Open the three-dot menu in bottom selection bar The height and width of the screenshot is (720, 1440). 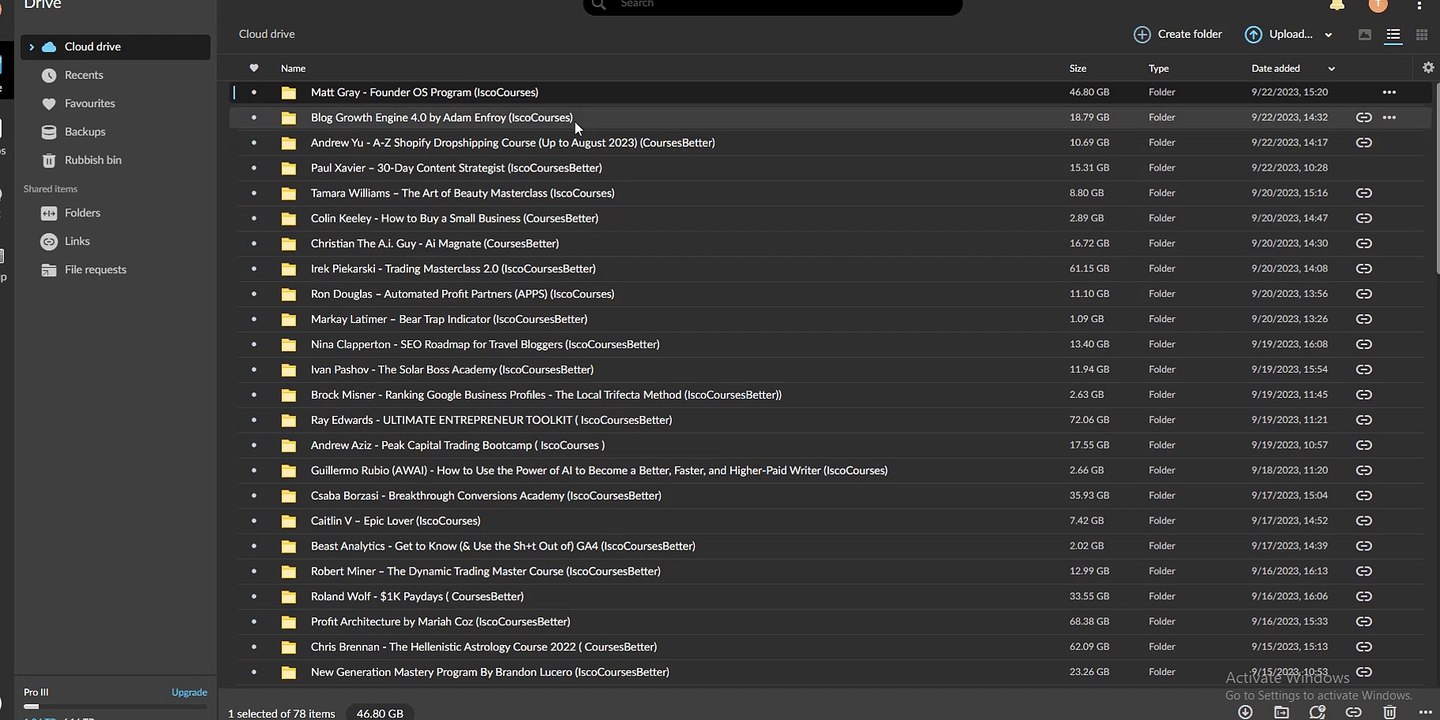click(x=1424, y=712)
